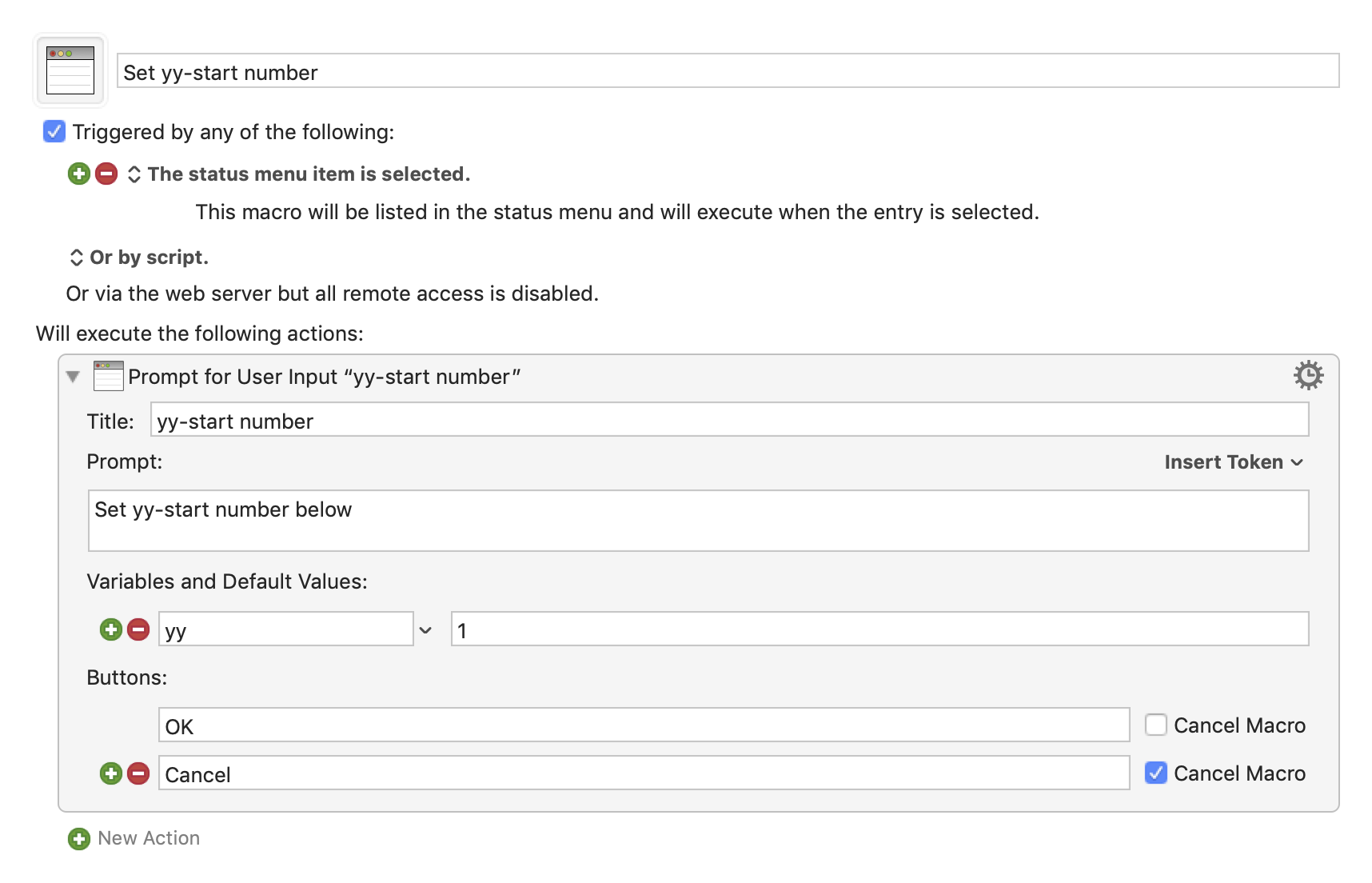Click the macro icon next to the name field
This screenshot has height=883, width=1372.
(x=70, y=70)
